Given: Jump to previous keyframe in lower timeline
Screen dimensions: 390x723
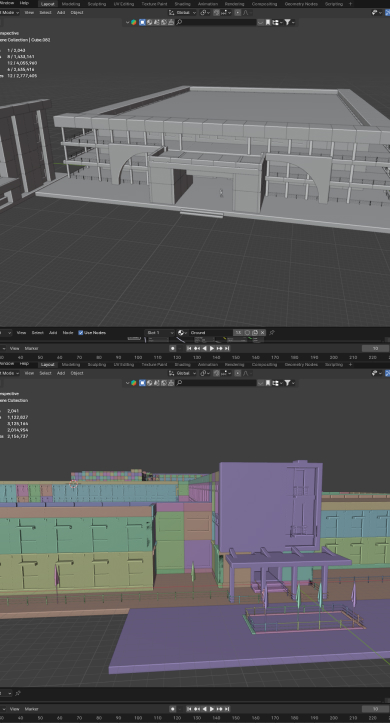Looking at the screenshot, I should tap(197, 709).
